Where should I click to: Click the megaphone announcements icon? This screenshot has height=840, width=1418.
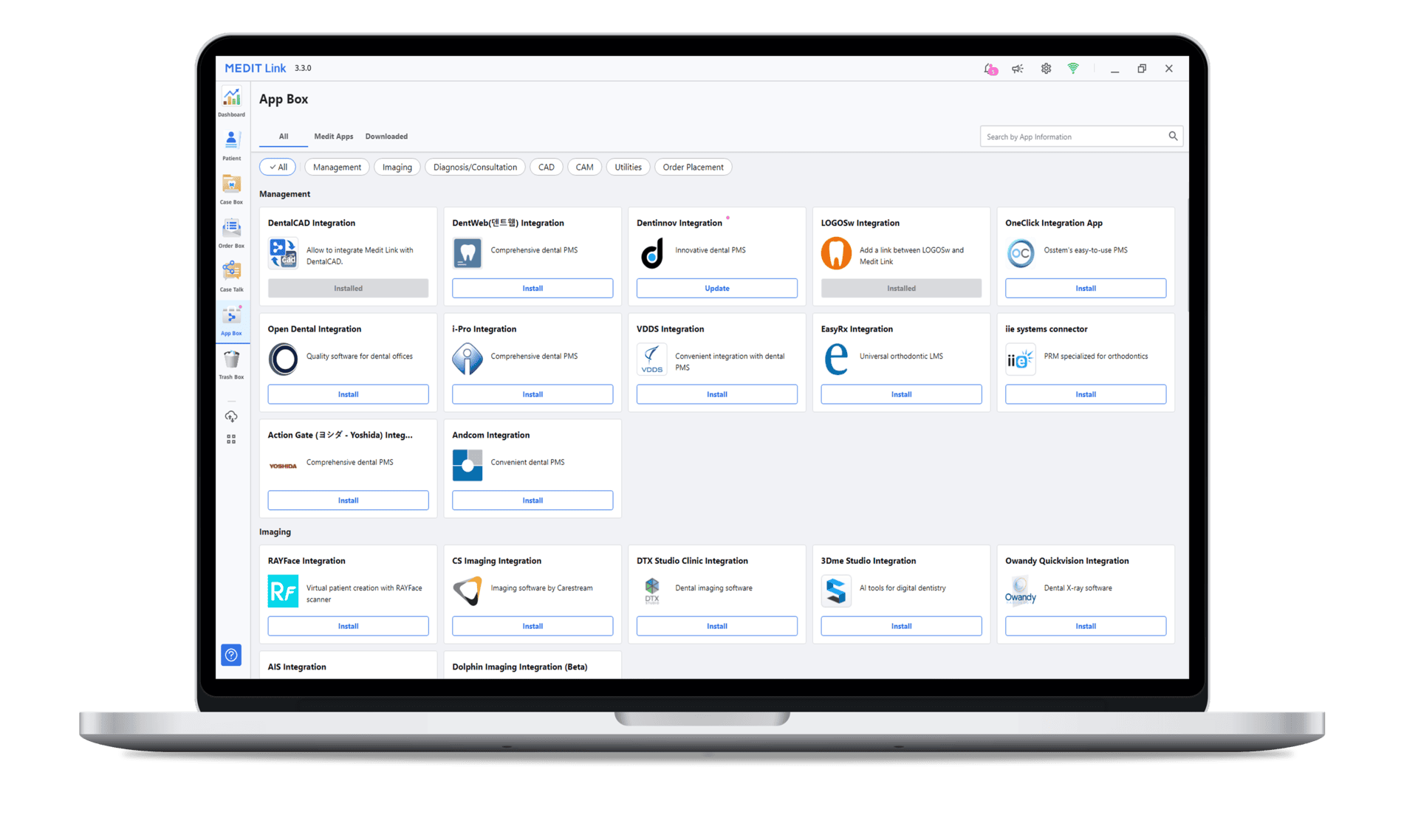pyautogui.click(x=1018, y=69)
